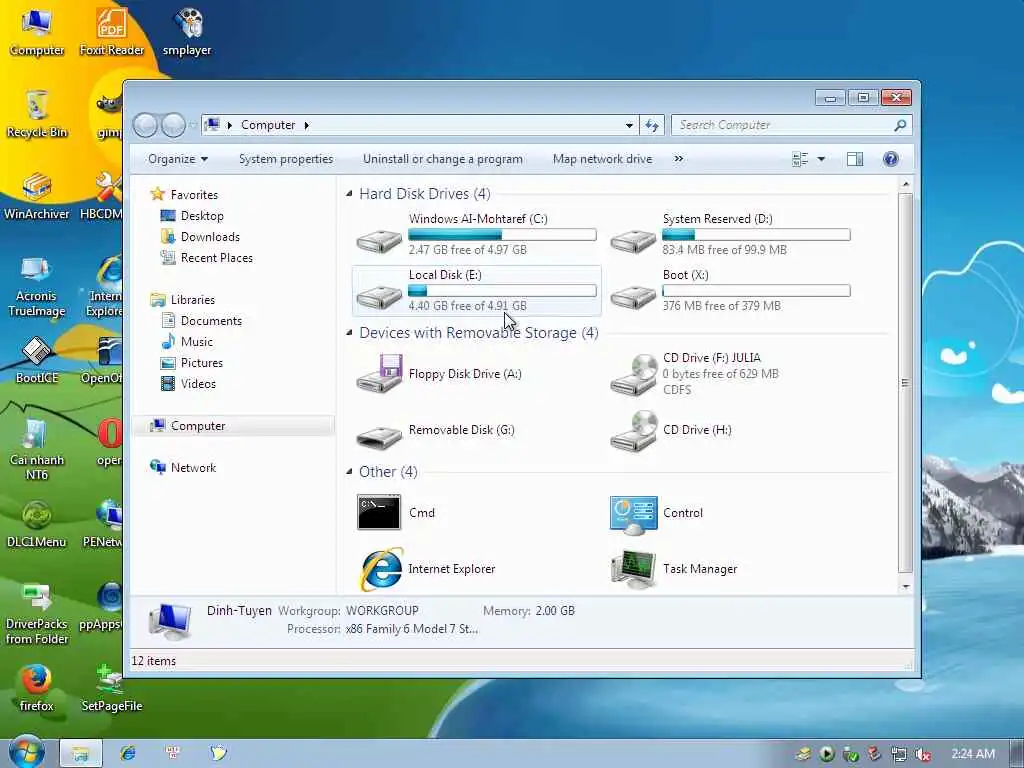Image resolution: width=1024 pixels, height=768 pixels.
Task: Collapse the Other group
Action: click(x=349, y=472)
